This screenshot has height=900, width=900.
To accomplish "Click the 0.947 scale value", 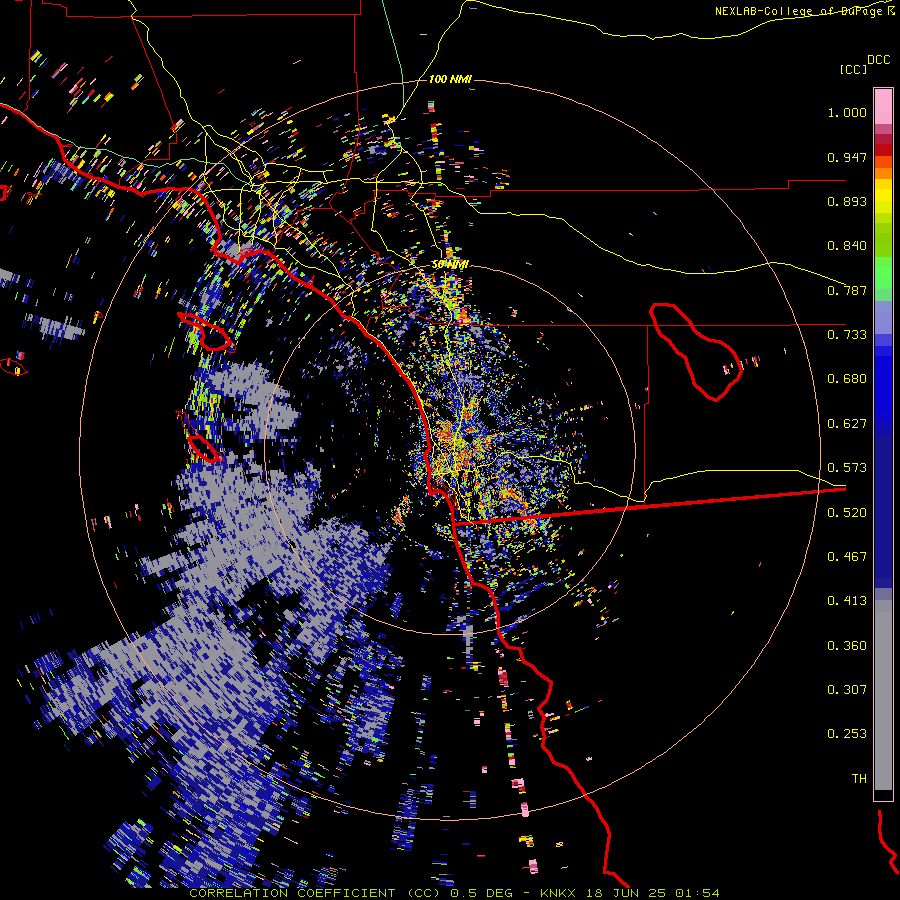I will pyautogui.click(x=847, y=157).
